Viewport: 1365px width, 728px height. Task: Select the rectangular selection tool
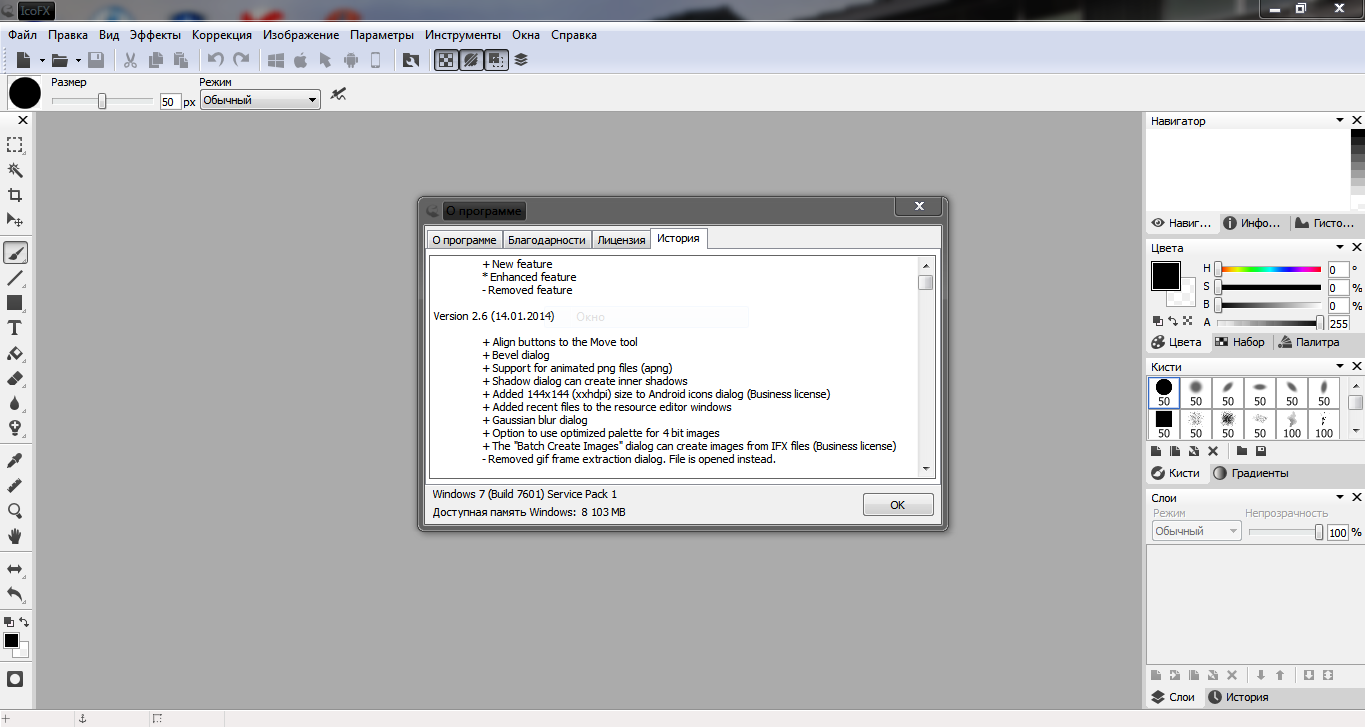15,145
